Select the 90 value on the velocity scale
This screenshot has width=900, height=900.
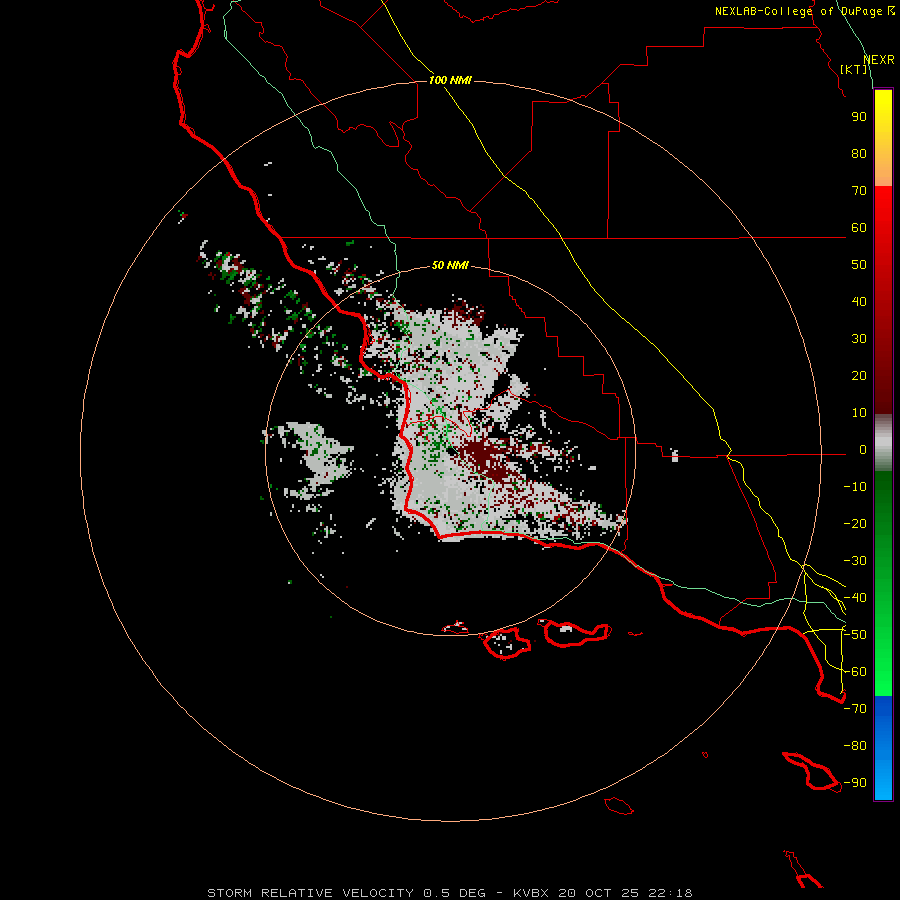[859, 117]
